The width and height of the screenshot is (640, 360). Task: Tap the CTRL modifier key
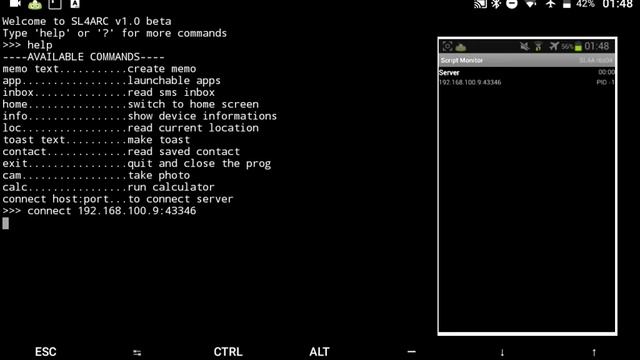tap(228, 352)
